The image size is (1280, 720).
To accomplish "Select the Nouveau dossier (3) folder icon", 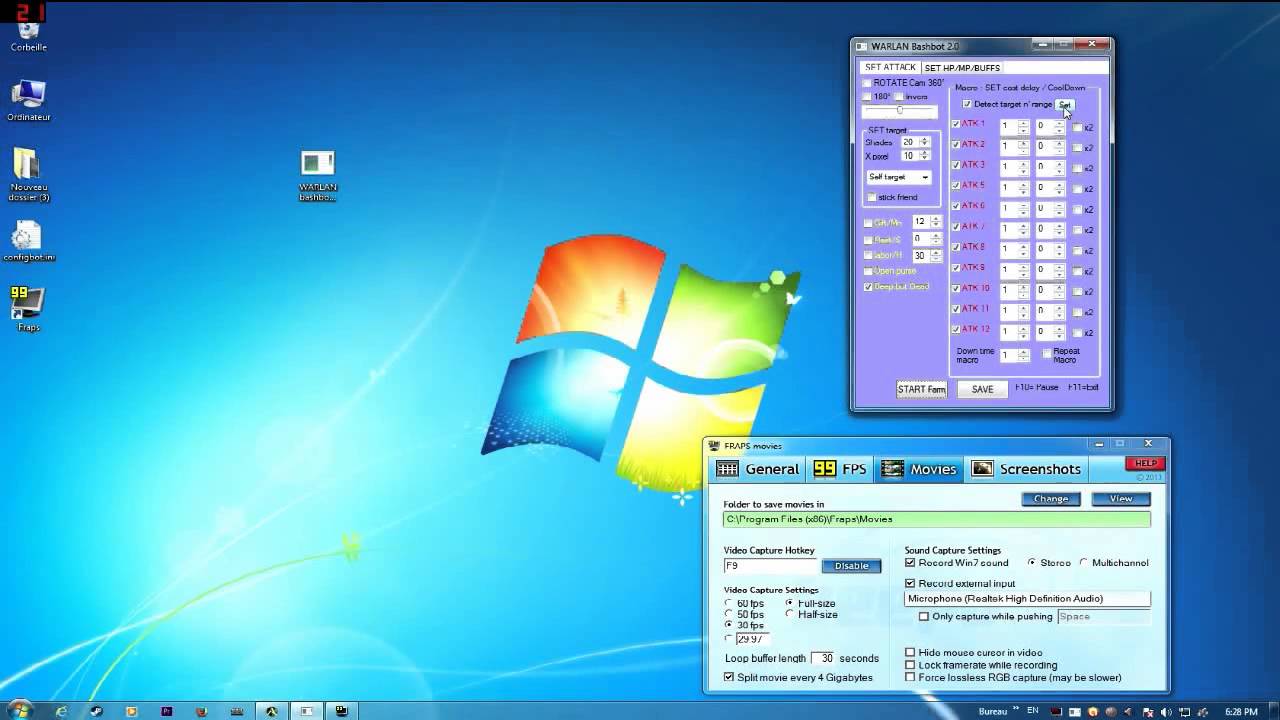I will [x=28, y=174].
